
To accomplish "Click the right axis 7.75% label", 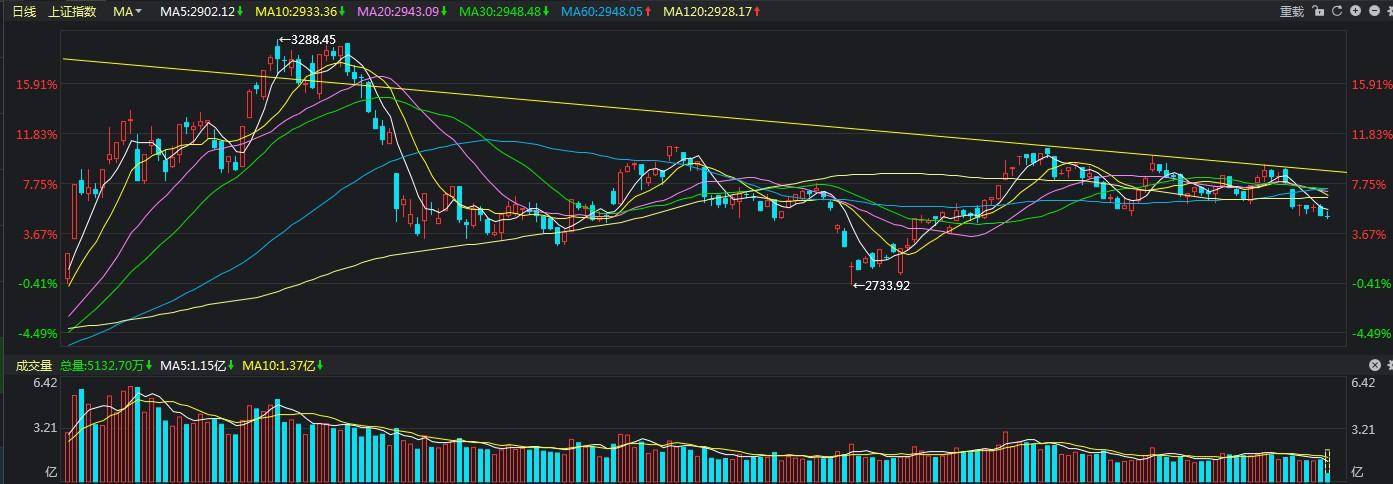I will click(1368, 185).
